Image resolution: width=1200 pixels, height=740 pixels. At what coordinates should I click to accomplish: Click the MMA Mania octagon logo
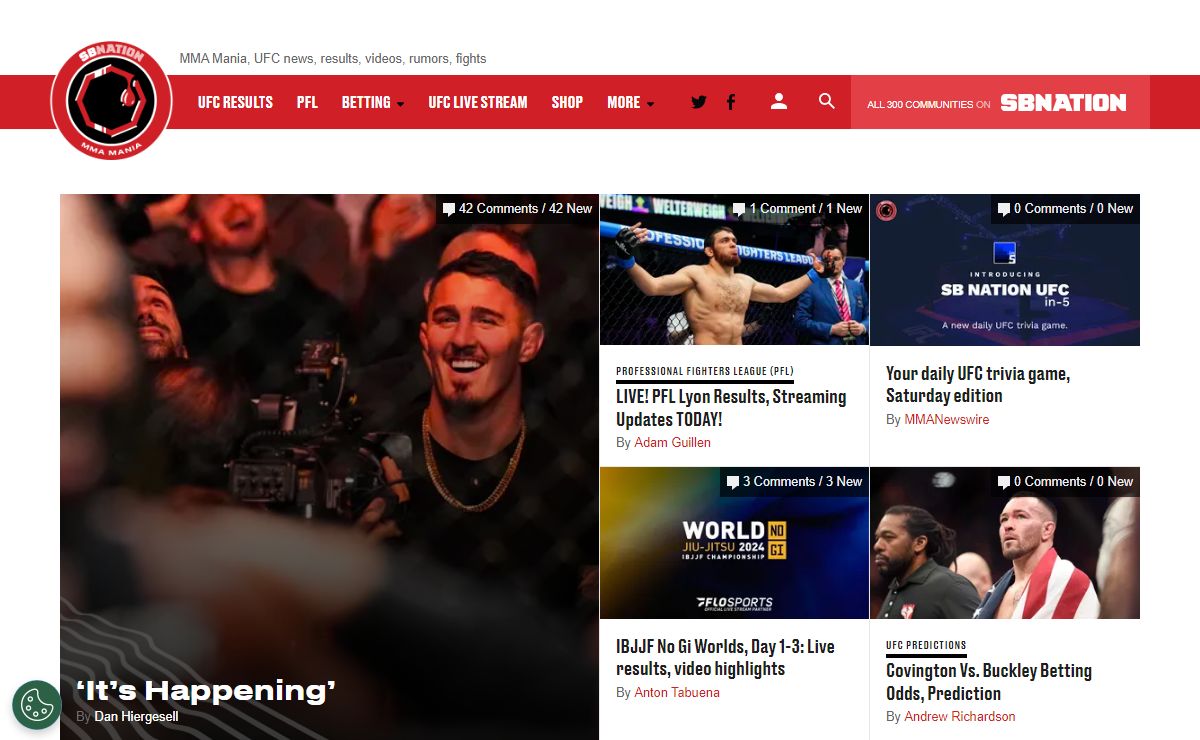click(111, 101)
